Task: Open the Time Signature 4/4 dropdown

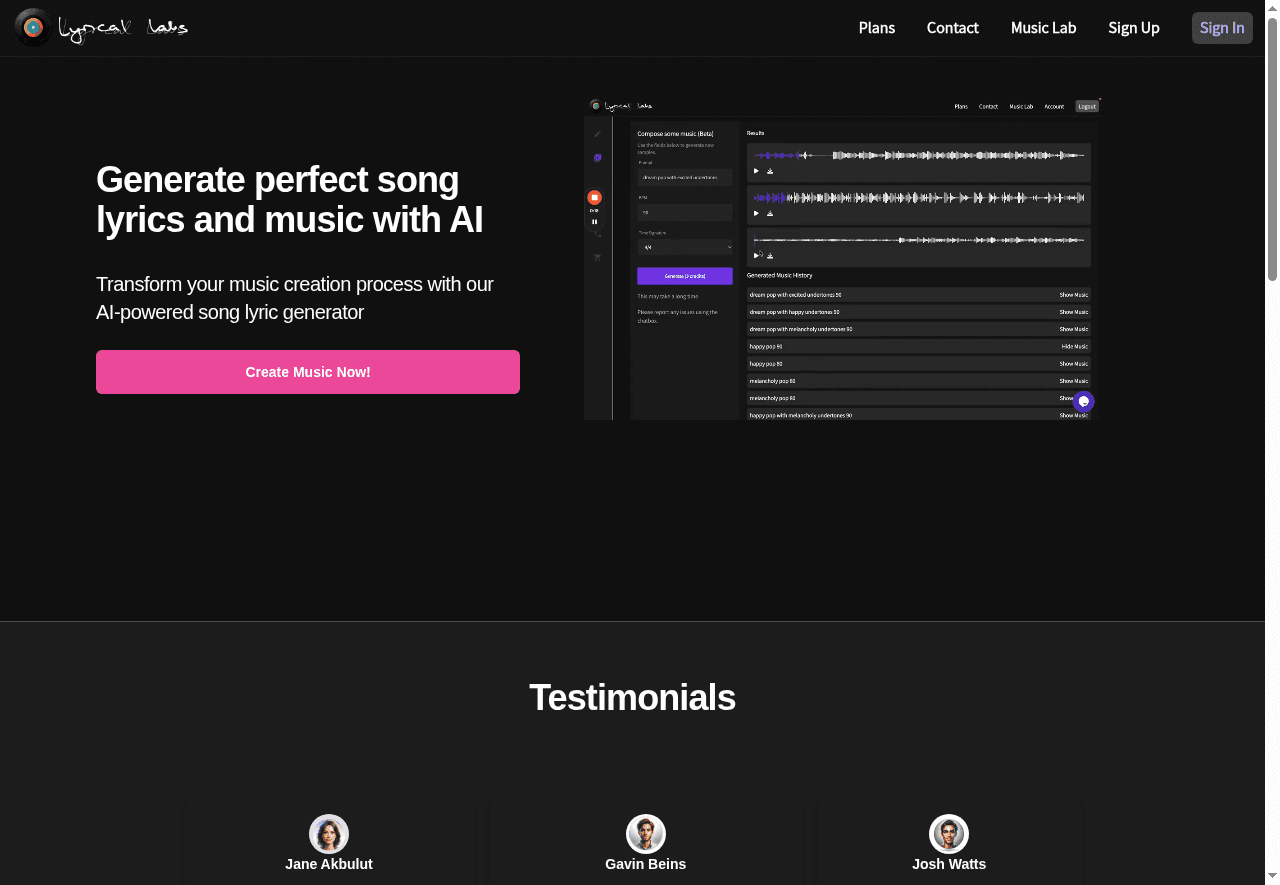Action: tap(685, 246)
